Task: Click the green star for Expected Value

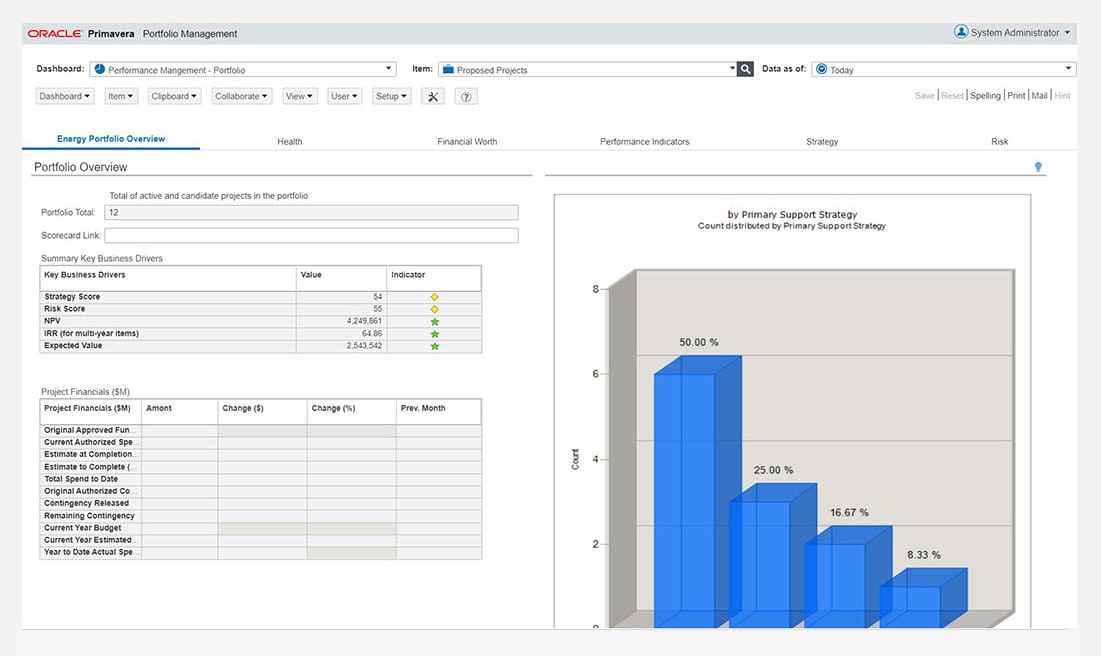Action: pyautogui.click(x=434, y=346)
